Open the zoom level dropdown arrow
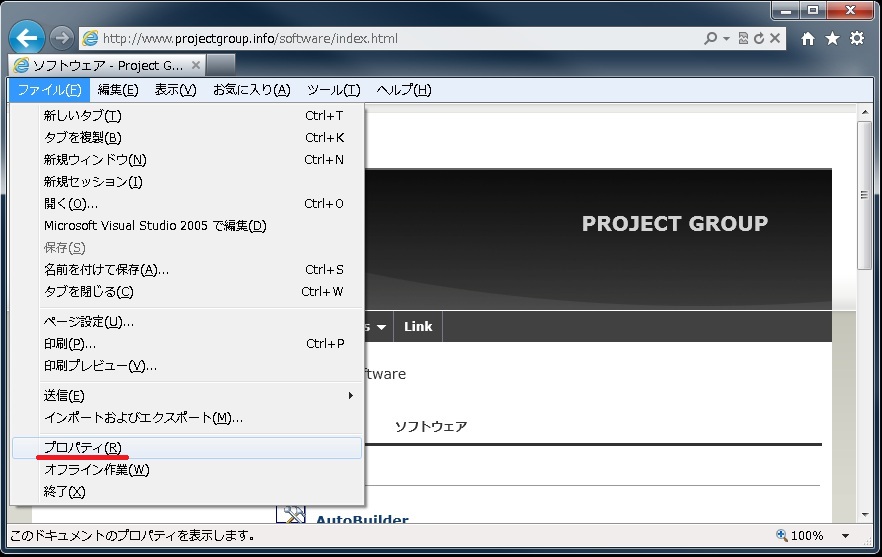This screenshot has height=557, width=882. (x=845, y=536)
